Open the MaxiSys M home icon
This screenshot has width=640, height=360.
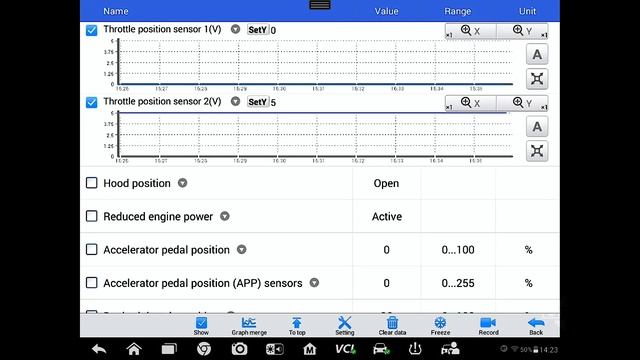click(x=309, y=349)
